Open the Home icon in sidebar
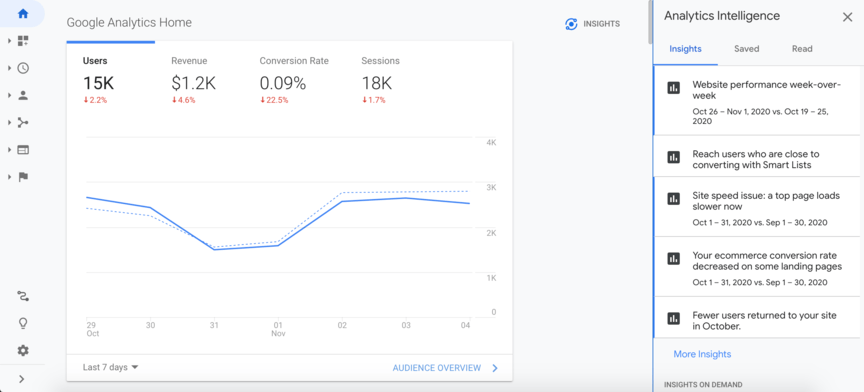 click(x=23, y=14)
